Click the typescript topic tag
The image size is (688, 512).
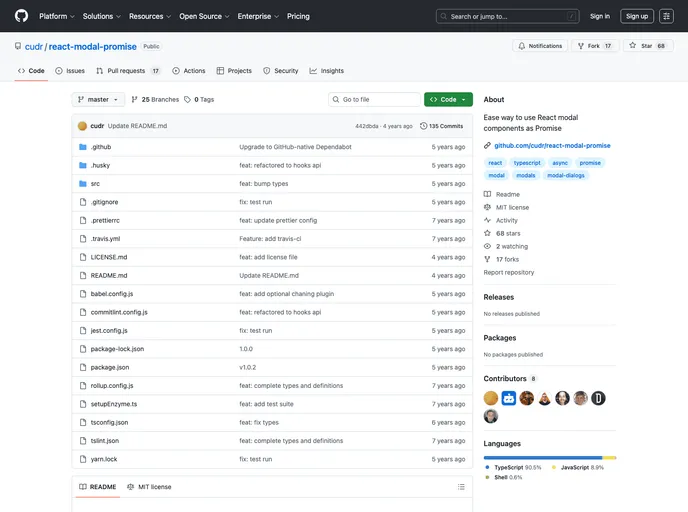click(x=527, y=163)
